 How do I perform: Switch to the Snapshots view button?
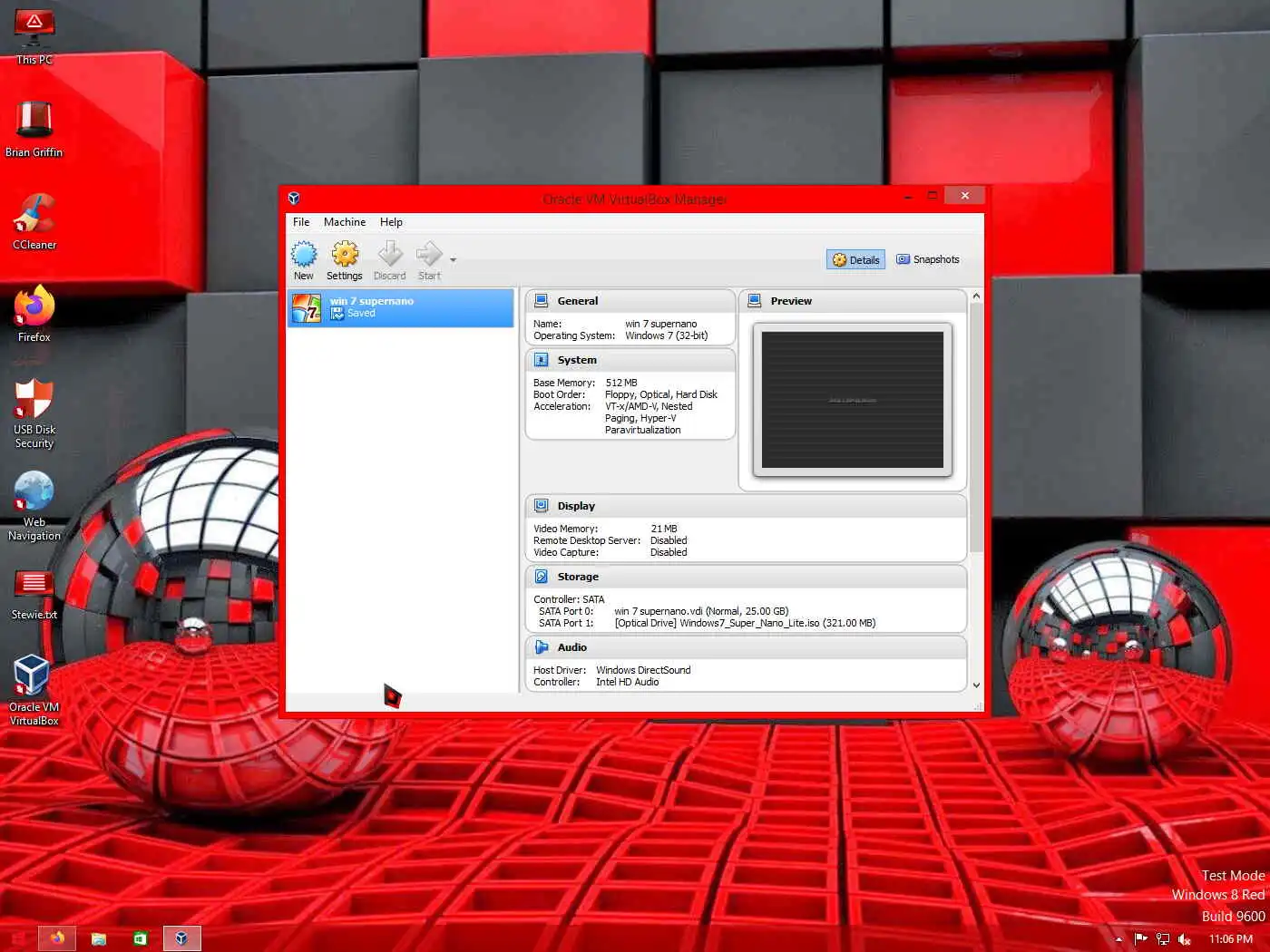[x=928, y=259]
